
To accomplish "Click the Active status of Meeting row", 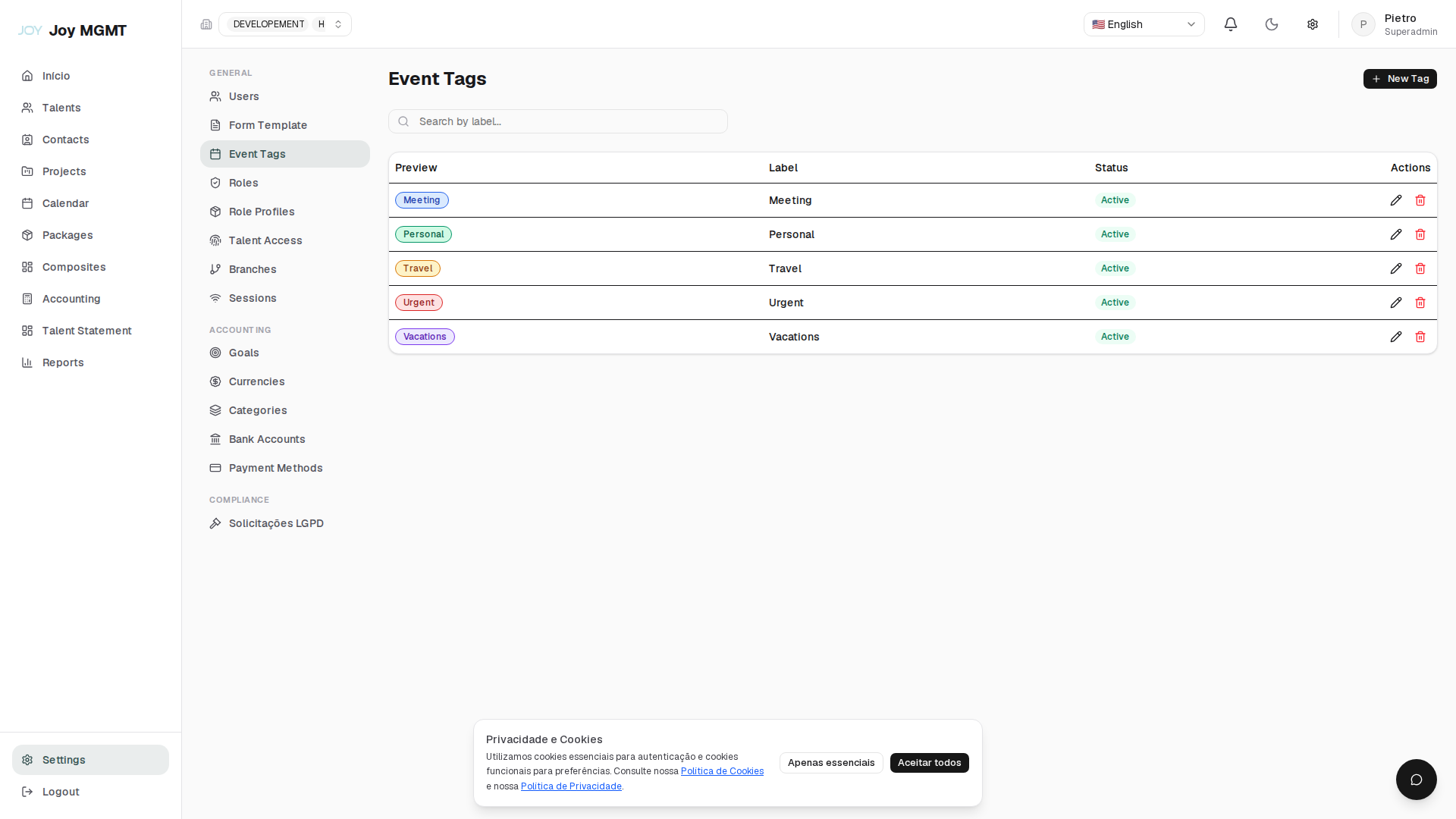I will [1115, 200].
